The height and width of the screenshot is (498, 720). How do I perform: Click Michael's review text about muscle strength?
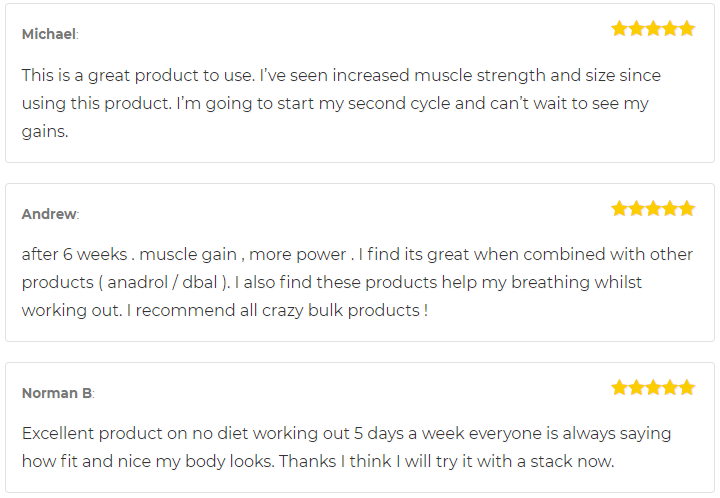coord(341,103)
